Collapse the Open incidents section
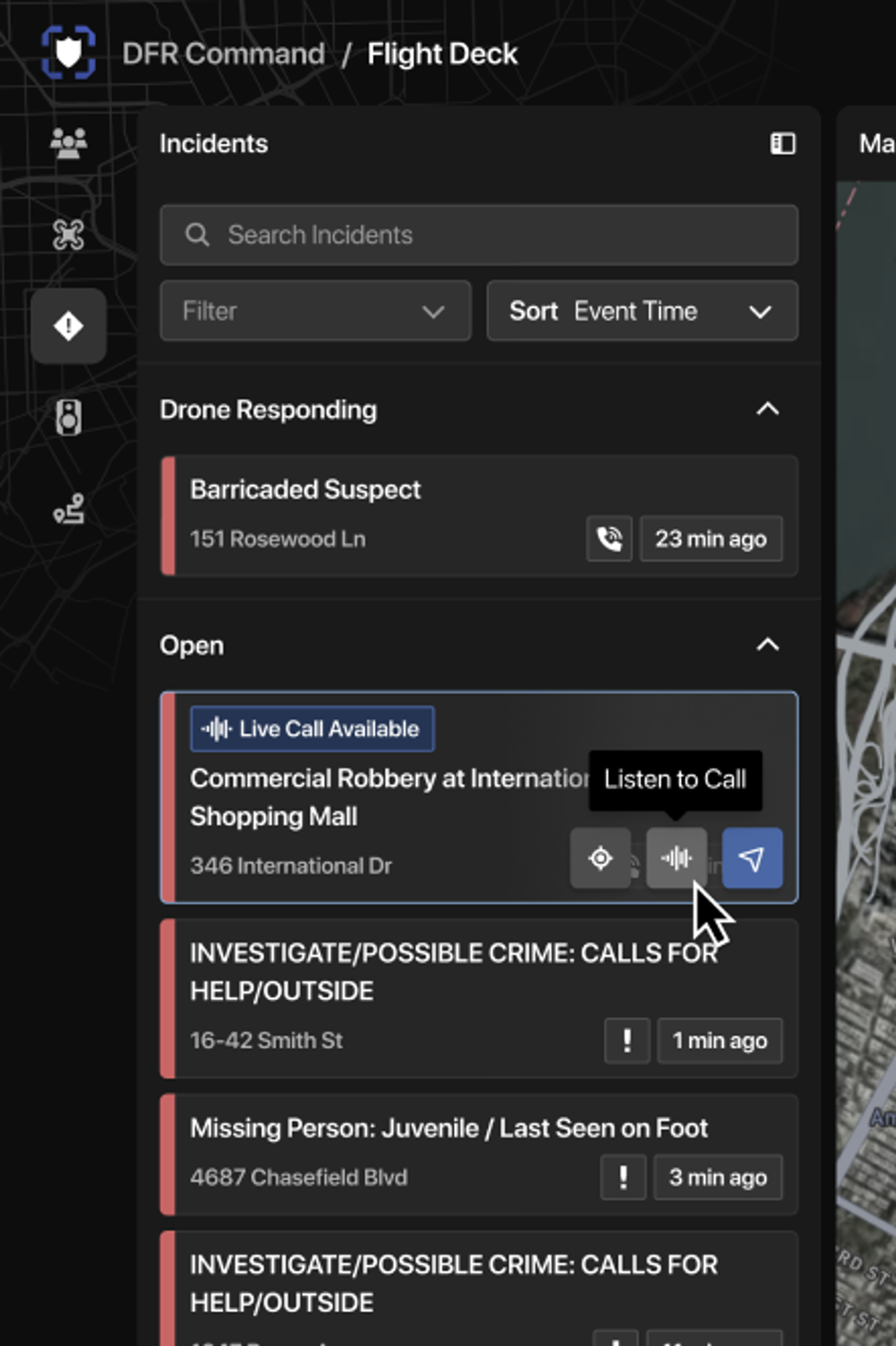The image size is (896, 1346). [768, 645]
